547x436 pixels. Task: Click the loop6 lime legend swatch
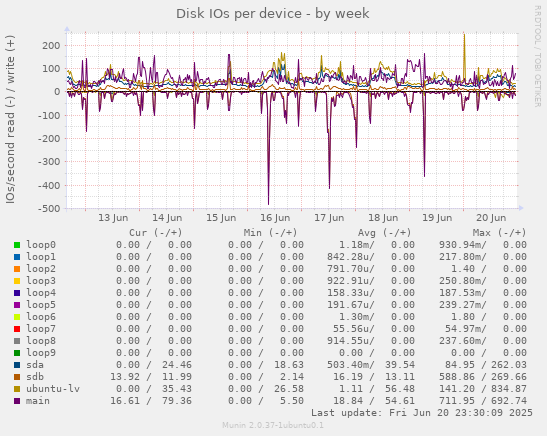click(x=17, y=317)
